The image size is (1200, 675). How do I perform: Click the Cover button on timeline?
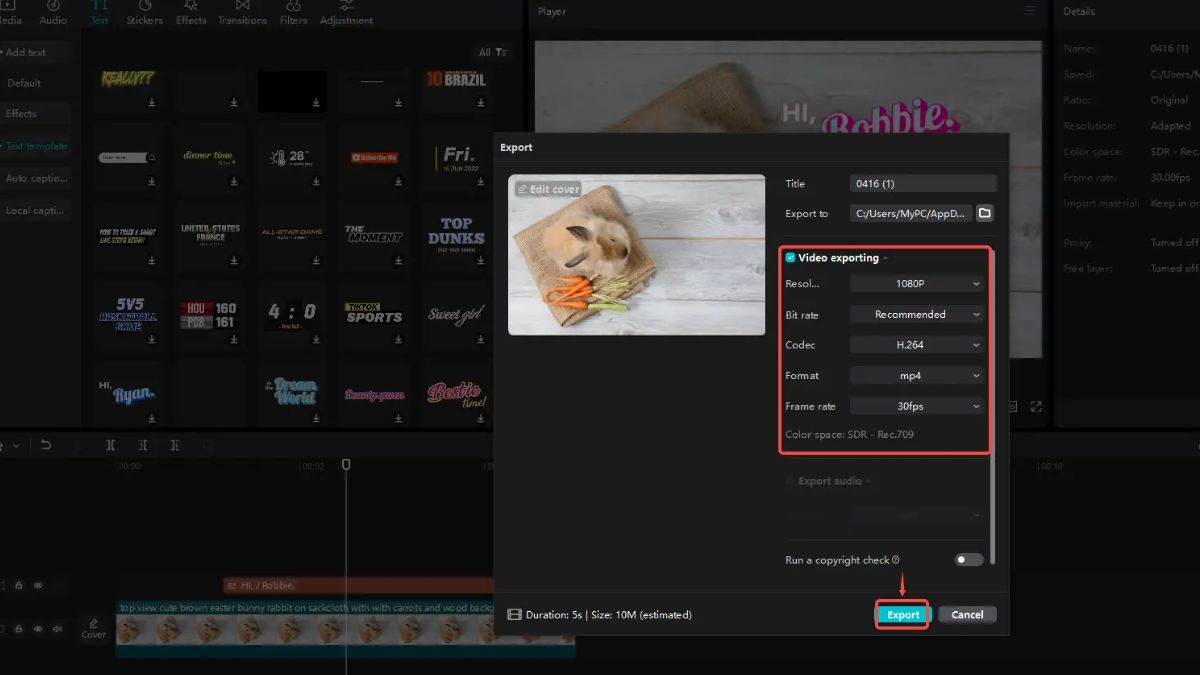[x=93, y=628]
